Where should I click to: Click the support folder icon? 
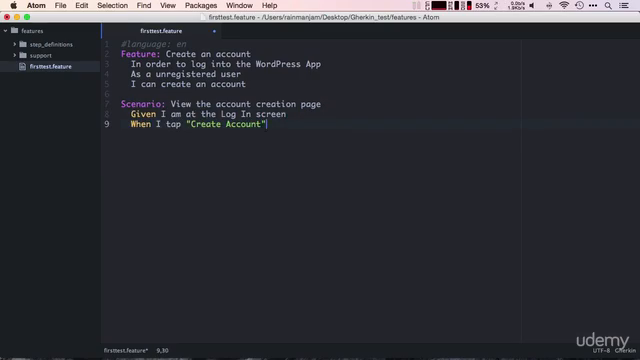pyautogui.click(x=23, y=55)
